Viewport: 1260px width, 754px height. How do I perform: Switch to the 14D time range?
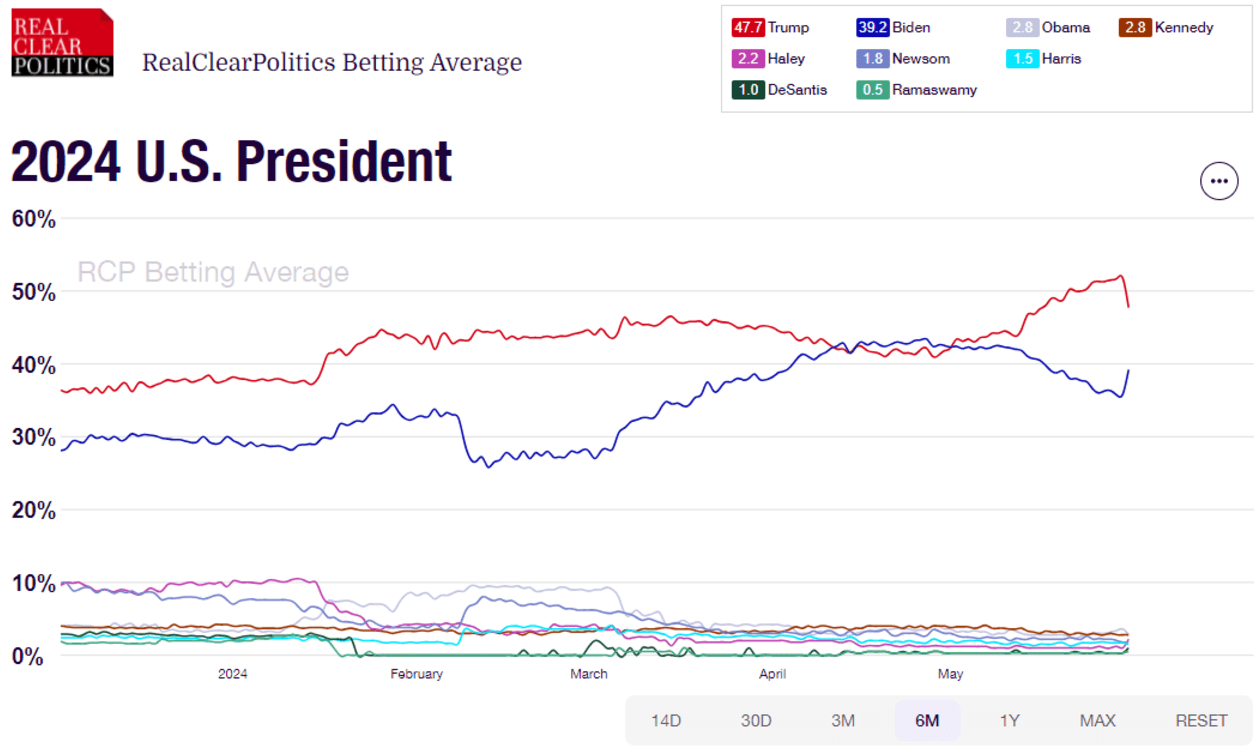tap(665, 719)
